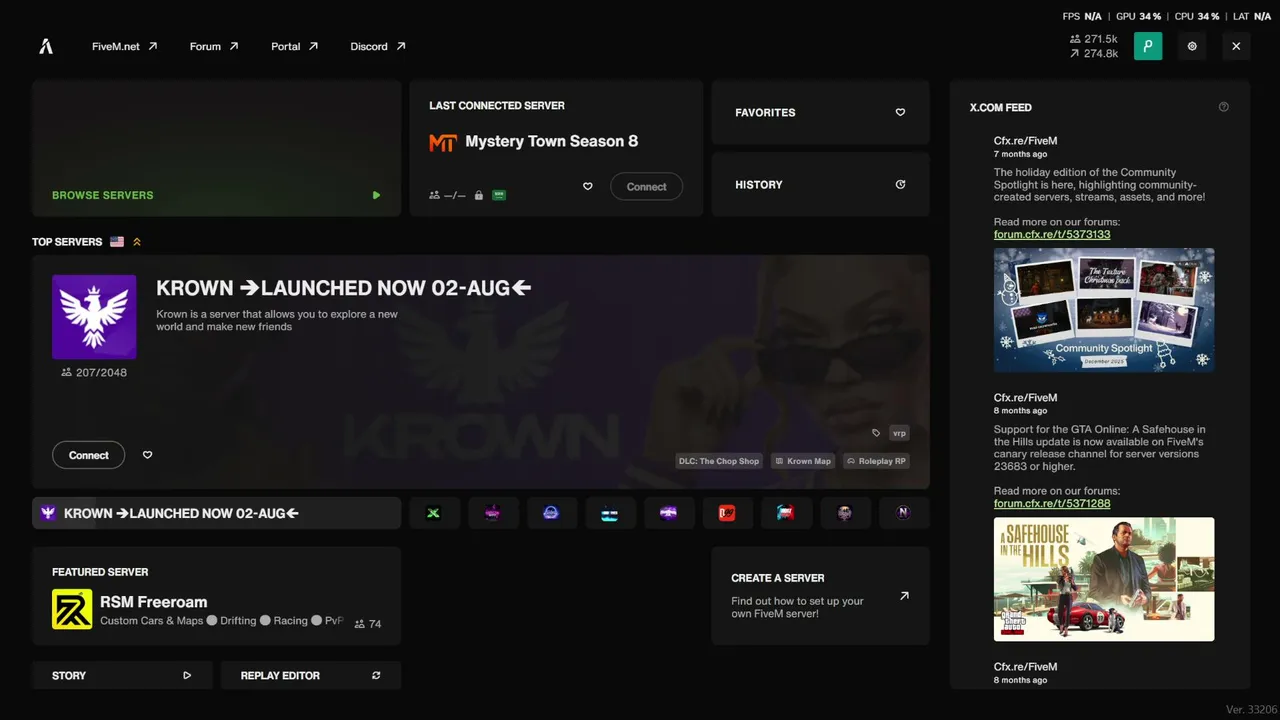Select the KROWN tab in the top servers strip
The width and height of the screenshot is (1280, 720).
(x=216, y=513)
